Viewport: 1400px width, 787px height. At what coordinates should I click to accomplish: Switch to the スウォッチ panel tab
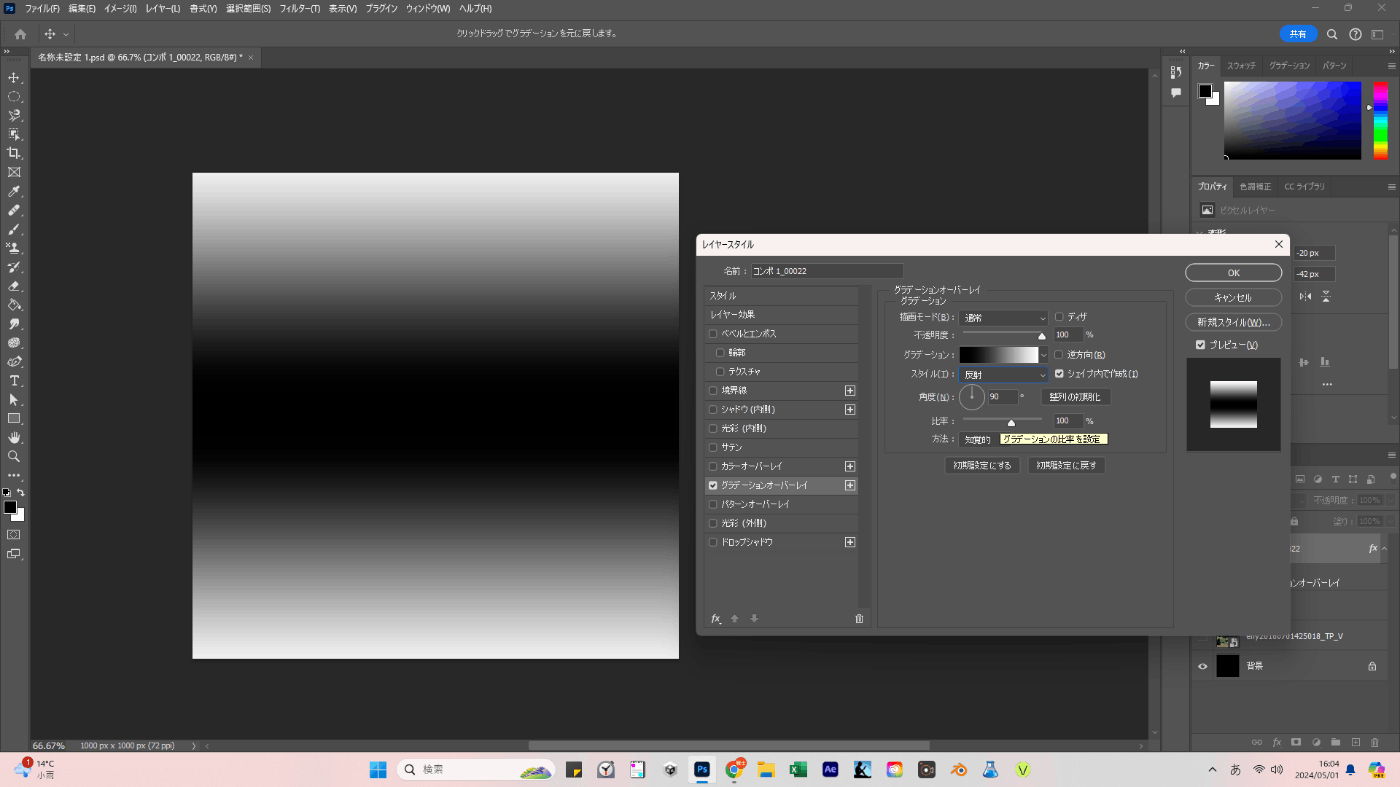1241,65
